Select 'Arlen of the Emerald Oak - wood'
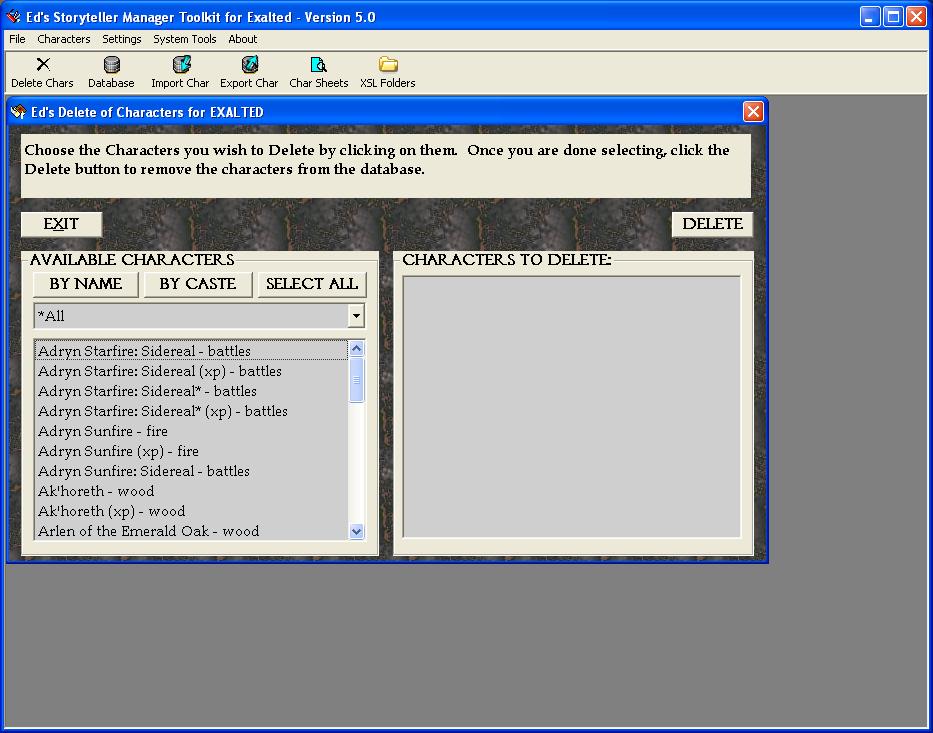This screenshot has height=733, width=933. click(191, 531)
